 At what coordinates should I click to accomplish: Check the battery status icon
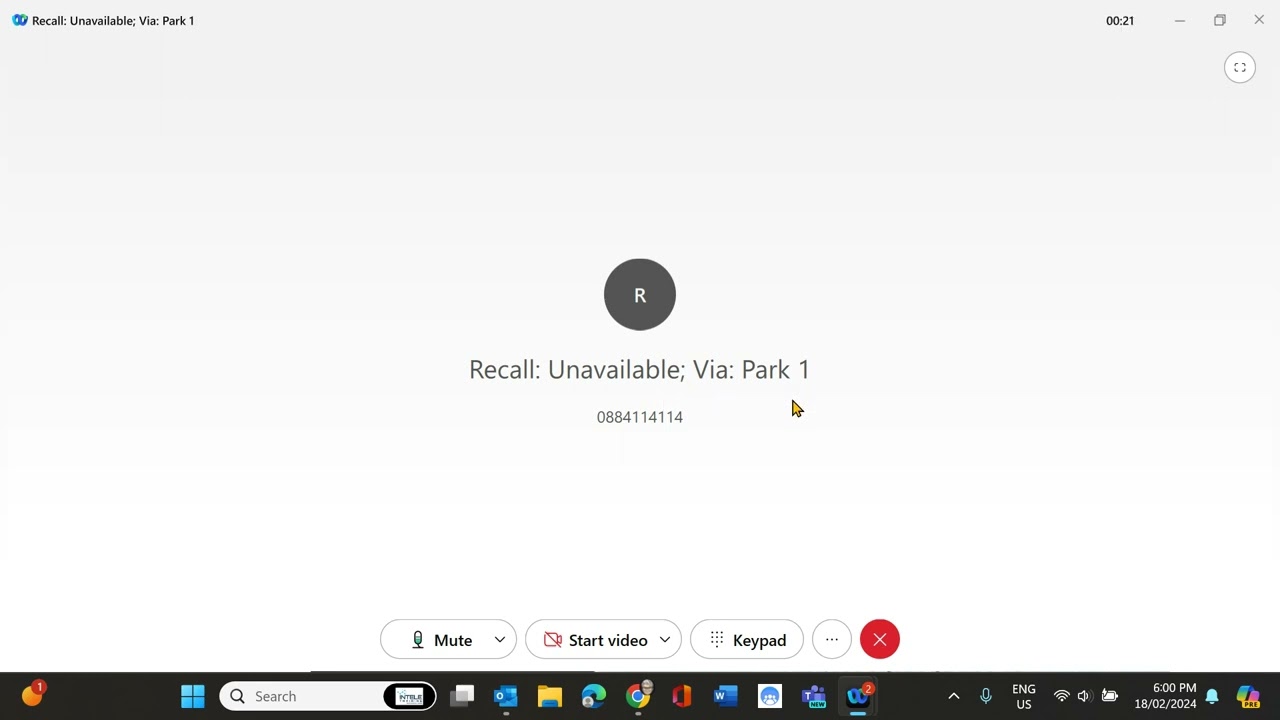point(1110,696)
